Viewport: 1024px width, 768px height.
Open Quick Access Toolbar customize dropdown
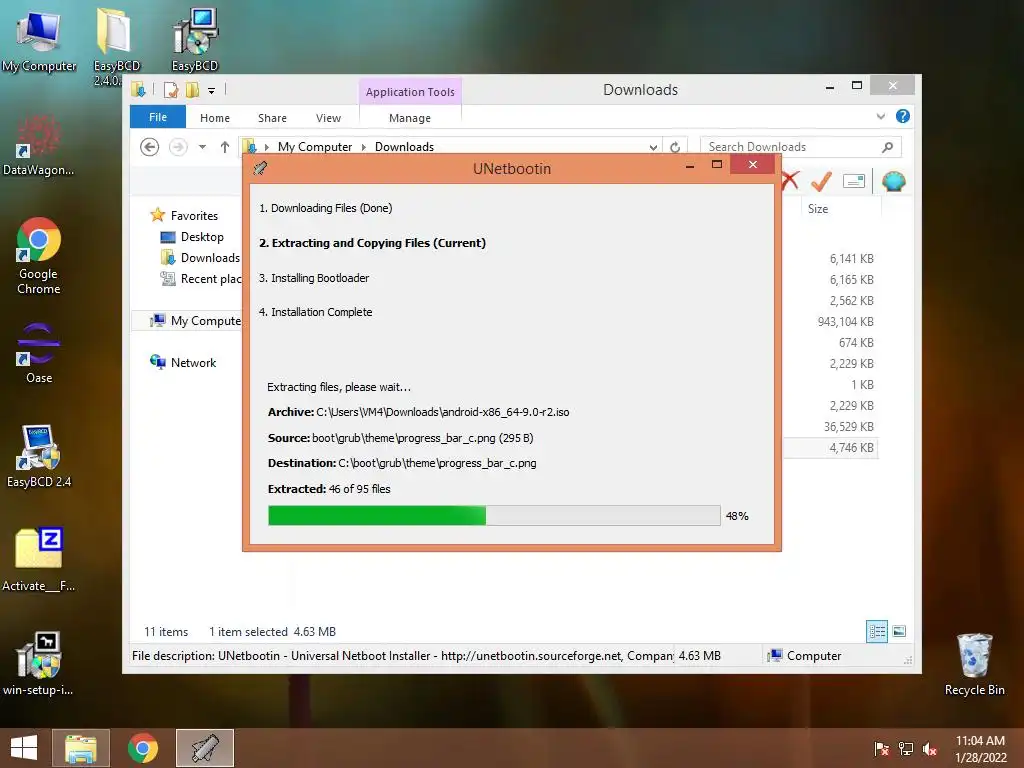[212, 91]
